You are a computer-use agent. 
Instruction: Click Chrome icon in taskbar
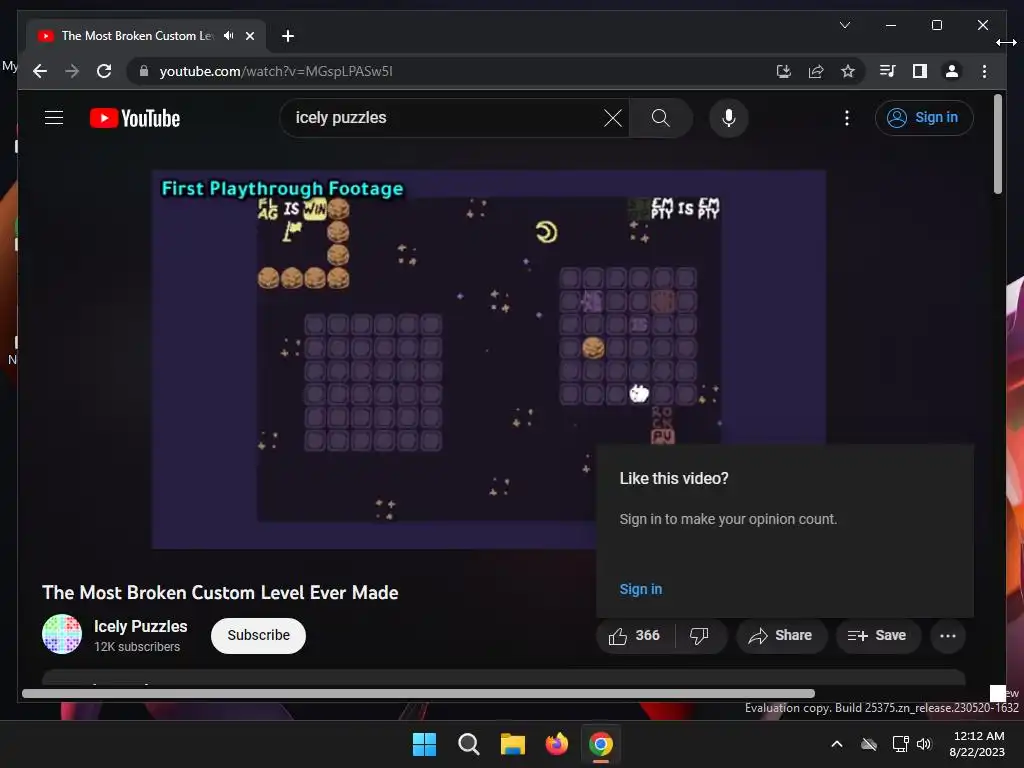601,744
